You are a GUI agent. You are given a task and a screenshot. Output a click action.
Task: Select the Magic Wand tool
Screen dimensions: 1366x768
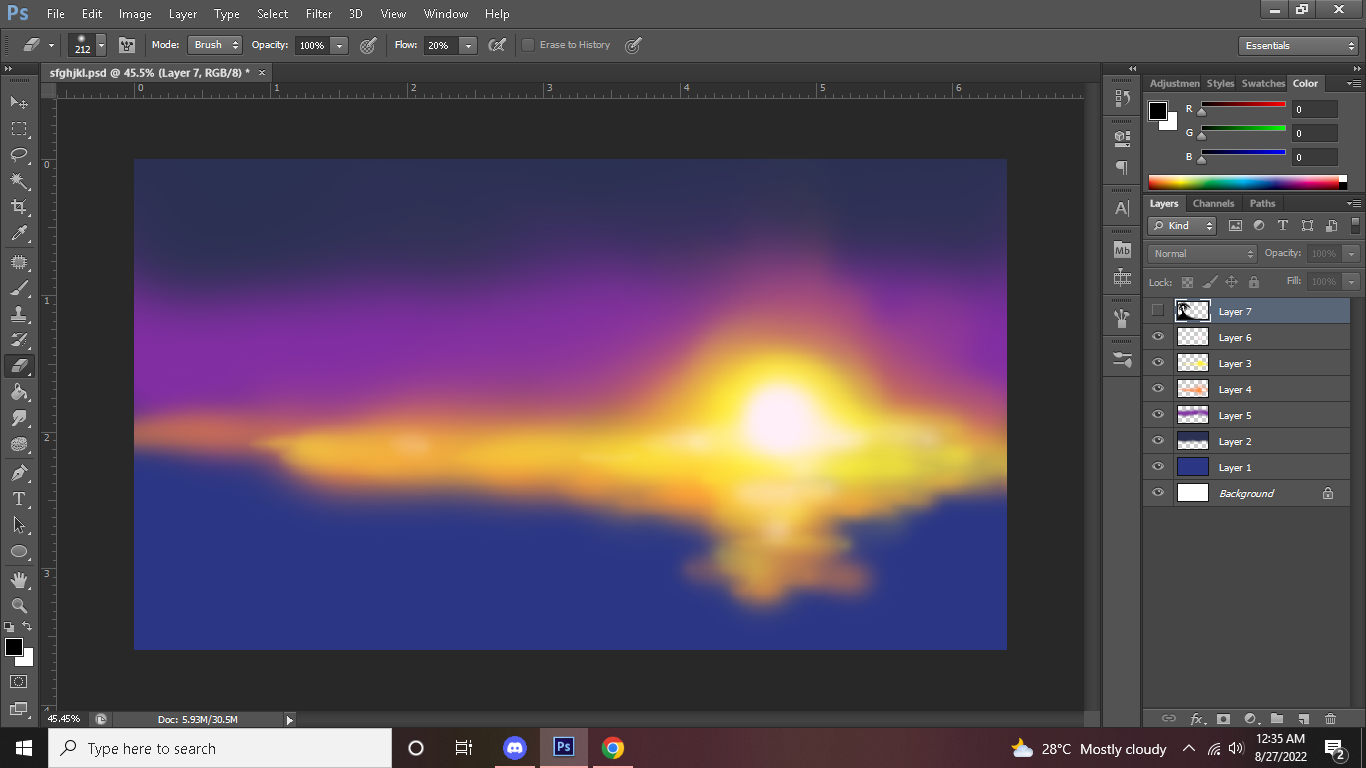[19, 181]
